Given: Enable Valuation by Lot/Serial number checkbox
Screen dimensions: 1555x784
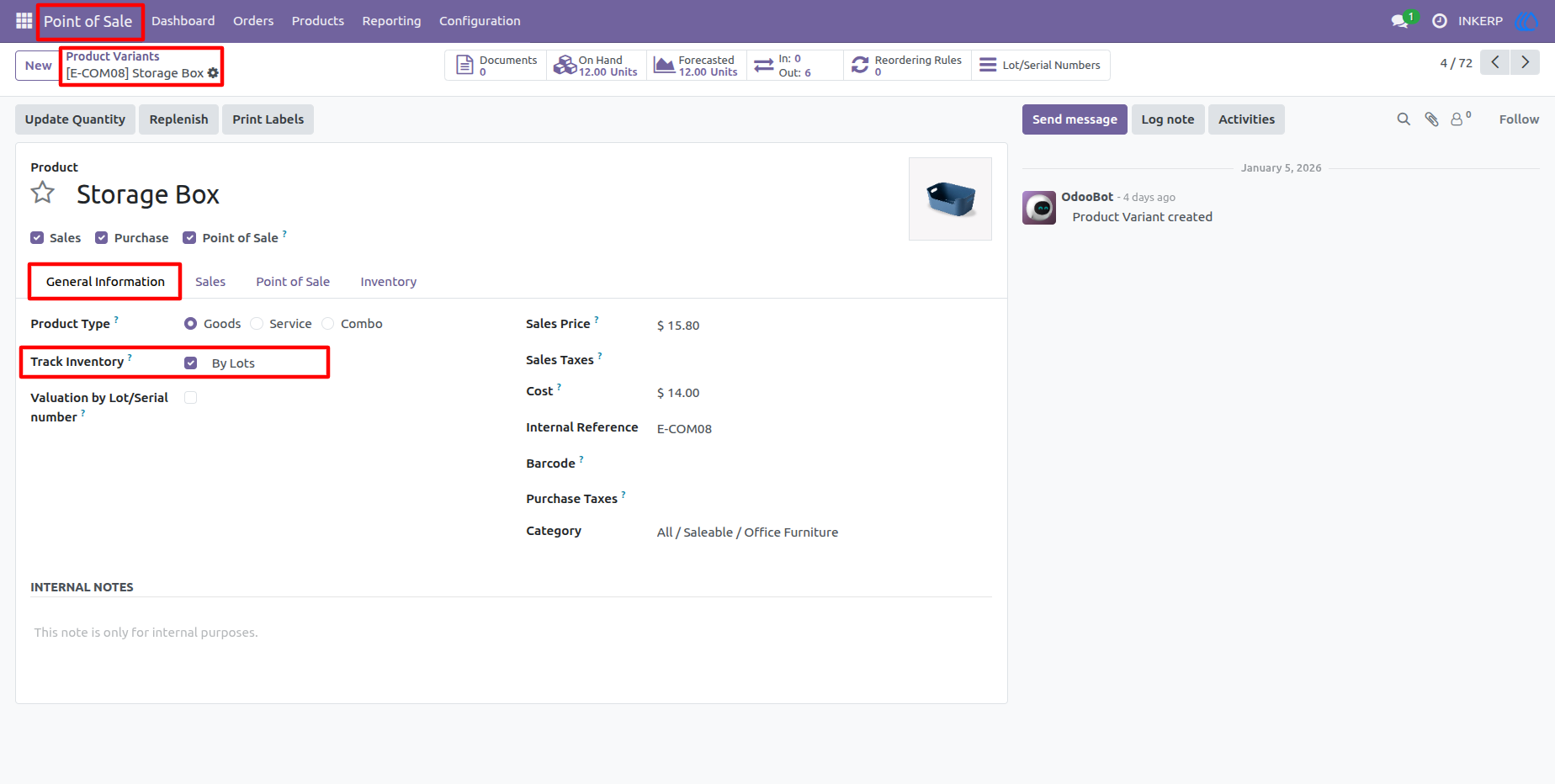Looking at the screenshot, I should [191, 398].
